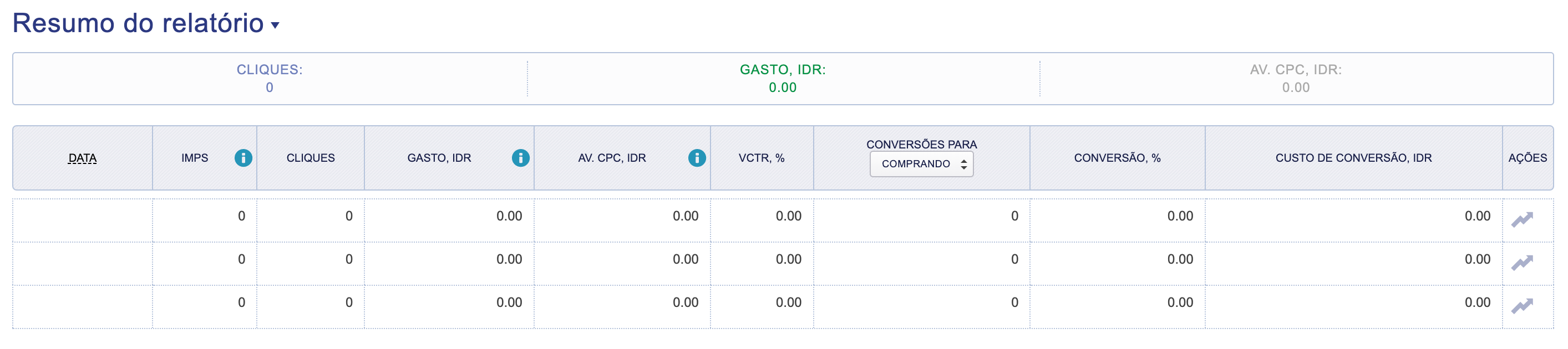
Task: Open the chart icon in second row
Action: point(1522,262)
